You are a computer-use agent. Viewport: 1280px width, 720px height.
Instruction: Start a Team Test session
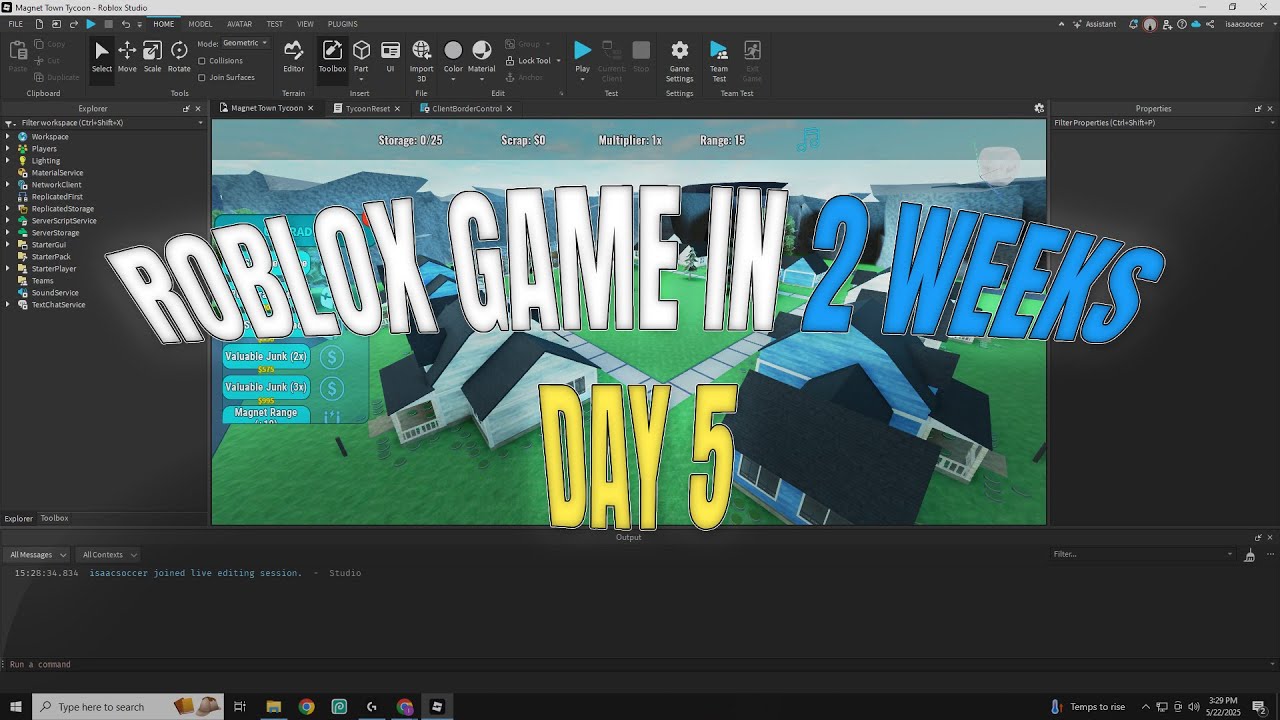coord(719,61)
